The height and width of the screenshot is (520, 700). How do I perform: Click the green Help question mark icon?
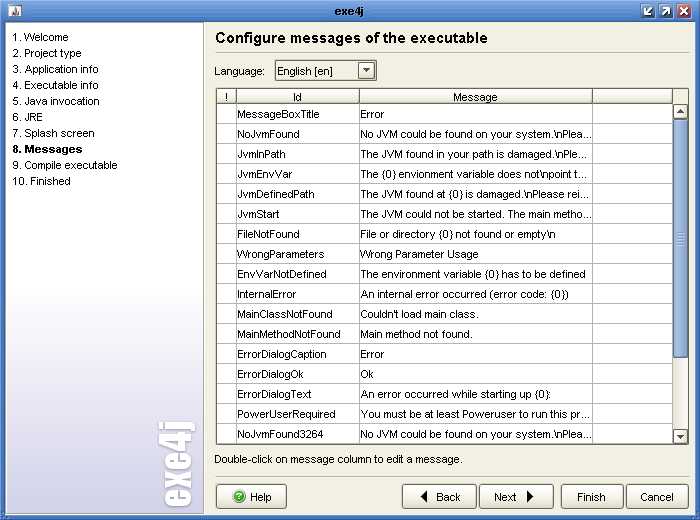[x=240, y=496]
